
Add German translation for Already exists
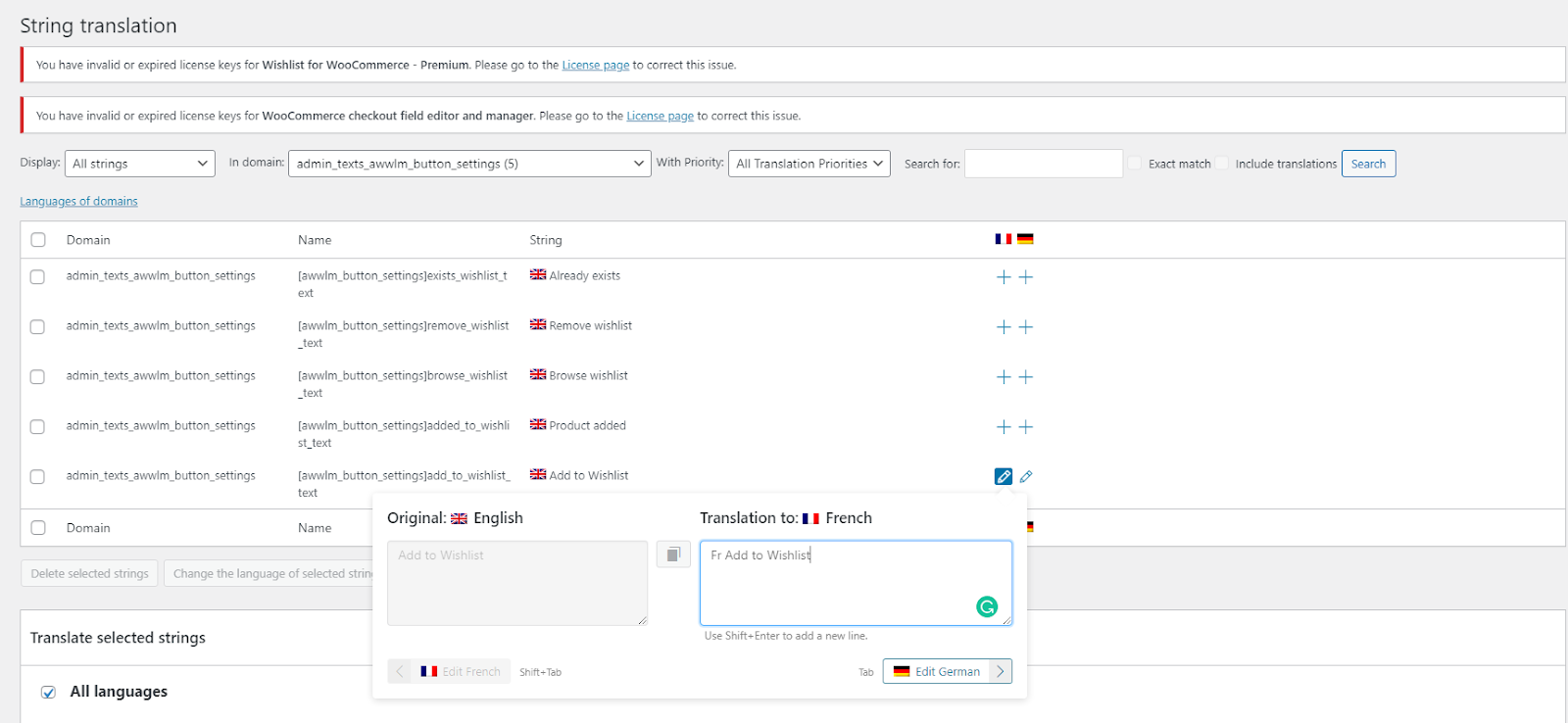pyautogui.click(x=1026, y=277)
